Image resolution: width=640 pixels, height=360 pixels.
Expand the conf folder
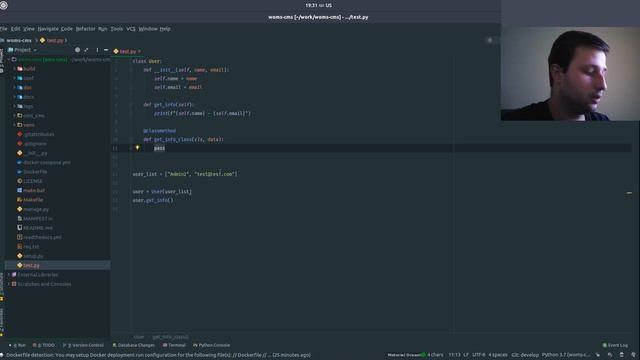point(14,78)
